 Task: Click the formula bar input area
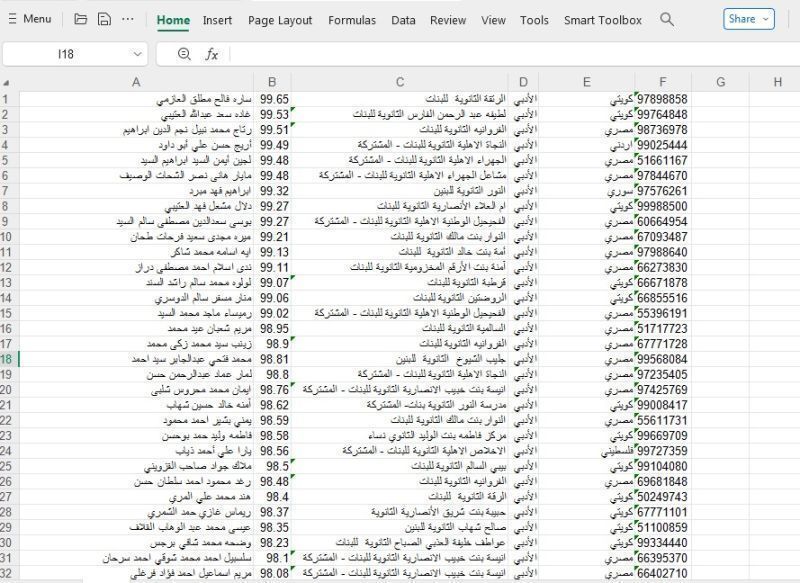click(514, 54)
